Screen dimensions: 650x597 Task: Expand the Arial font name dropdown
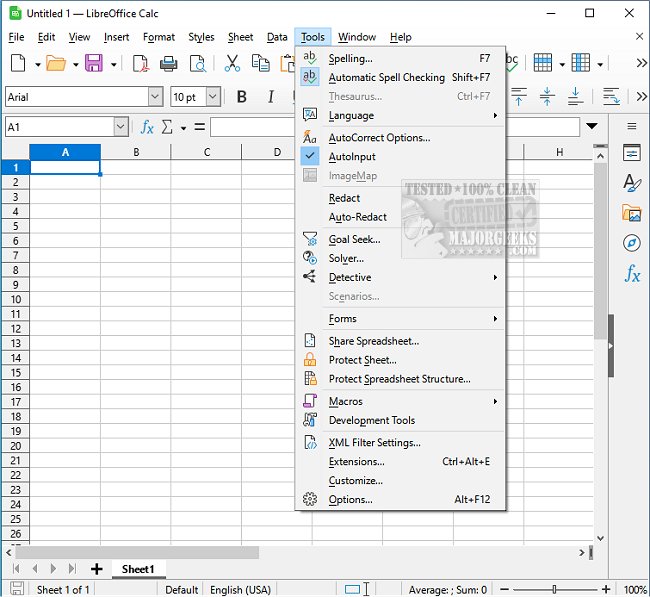coord(155,97)
